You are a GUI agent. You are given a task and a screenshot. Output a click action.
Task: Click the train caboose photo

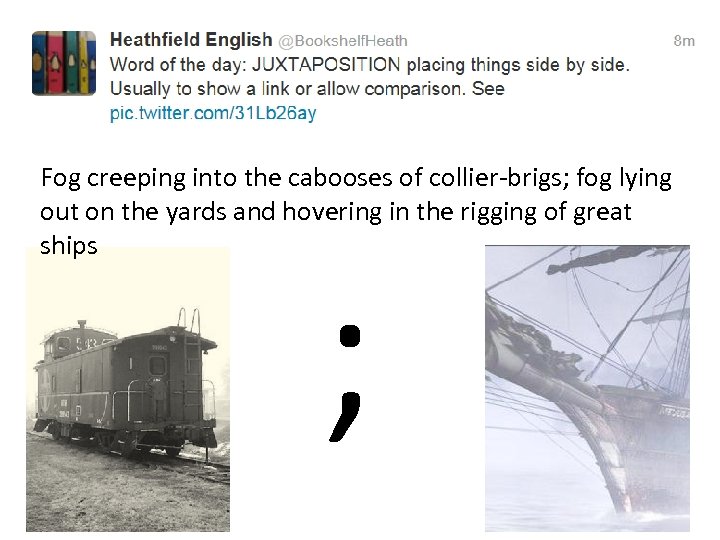click(x=127, y=389)
